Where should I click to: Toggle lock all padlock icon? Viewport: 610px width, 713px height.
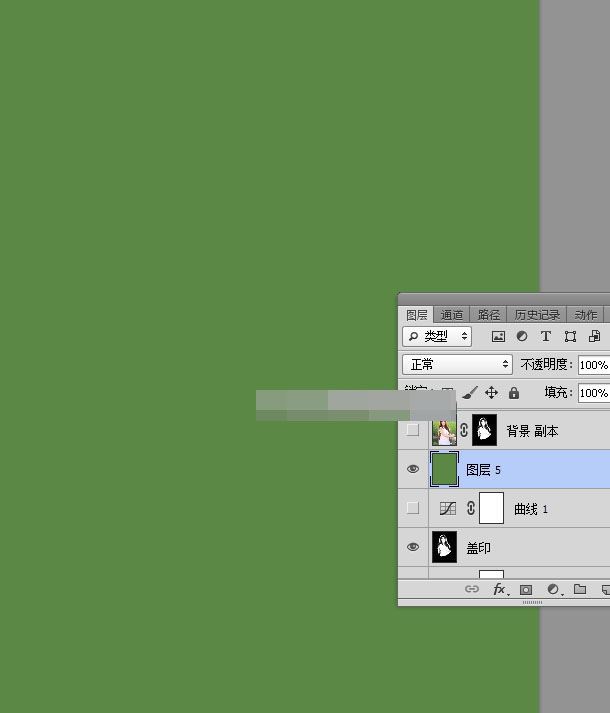click(514, 393)
